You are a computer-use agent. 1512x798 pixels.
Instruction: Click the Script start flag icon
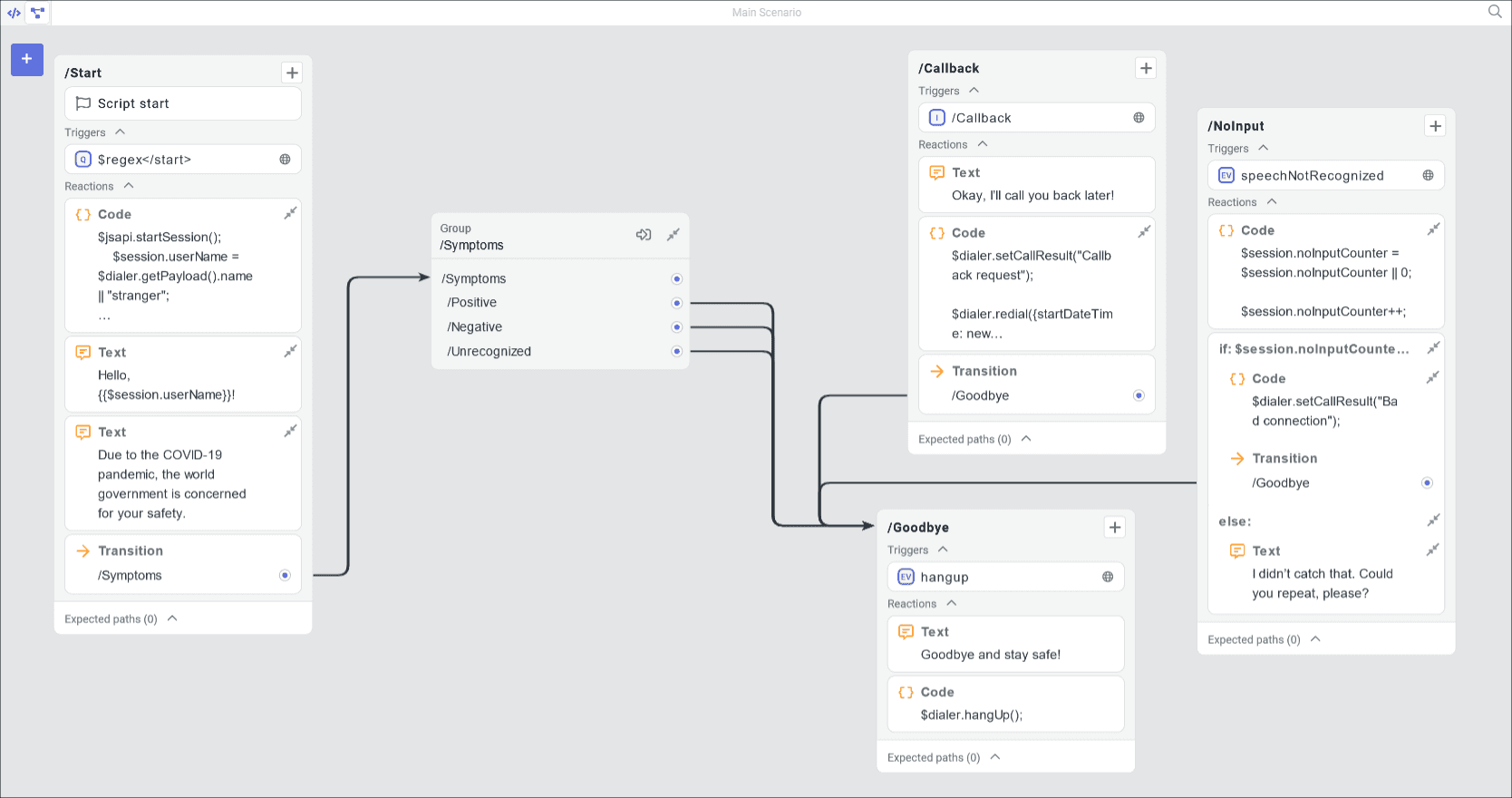tap(83, 103)
